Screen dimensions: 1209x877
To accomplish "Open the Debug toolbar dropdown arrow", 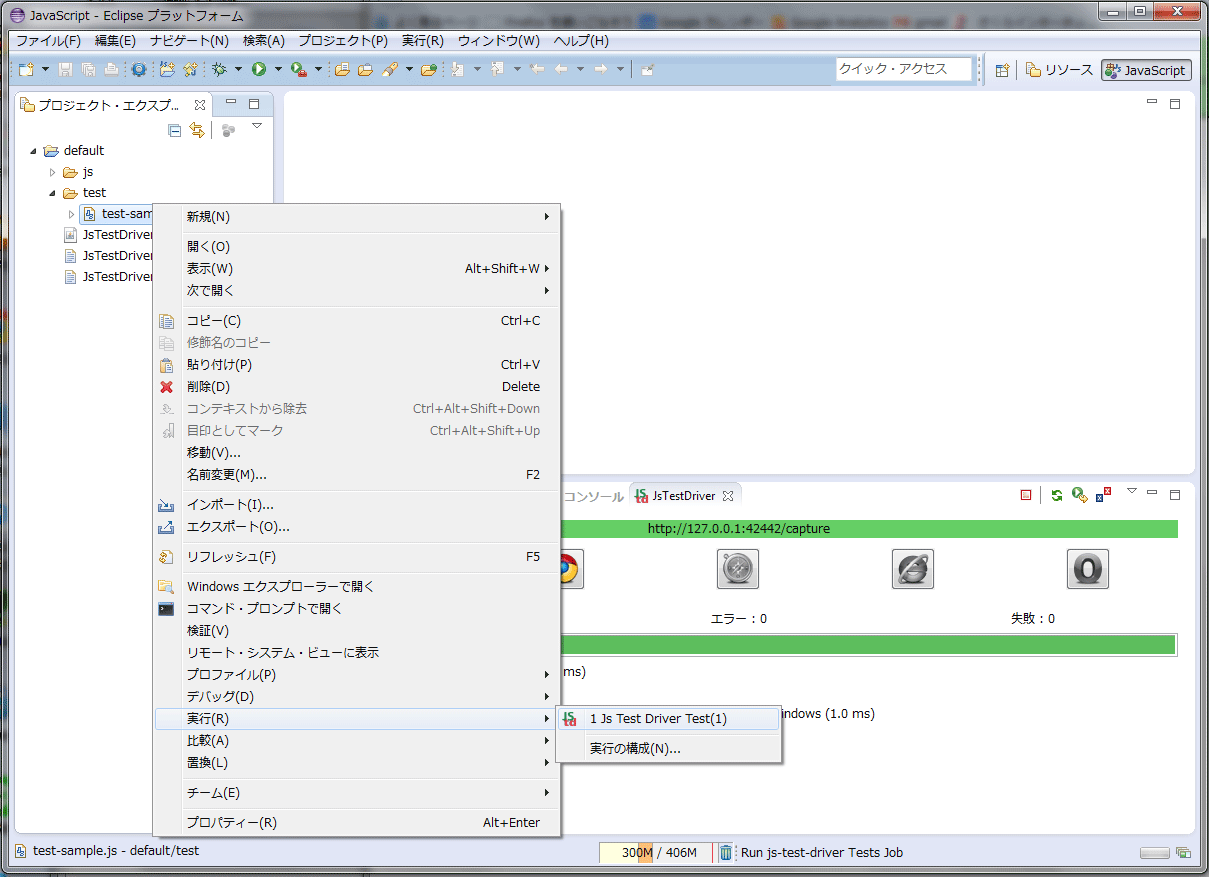I will pos(238,69).
